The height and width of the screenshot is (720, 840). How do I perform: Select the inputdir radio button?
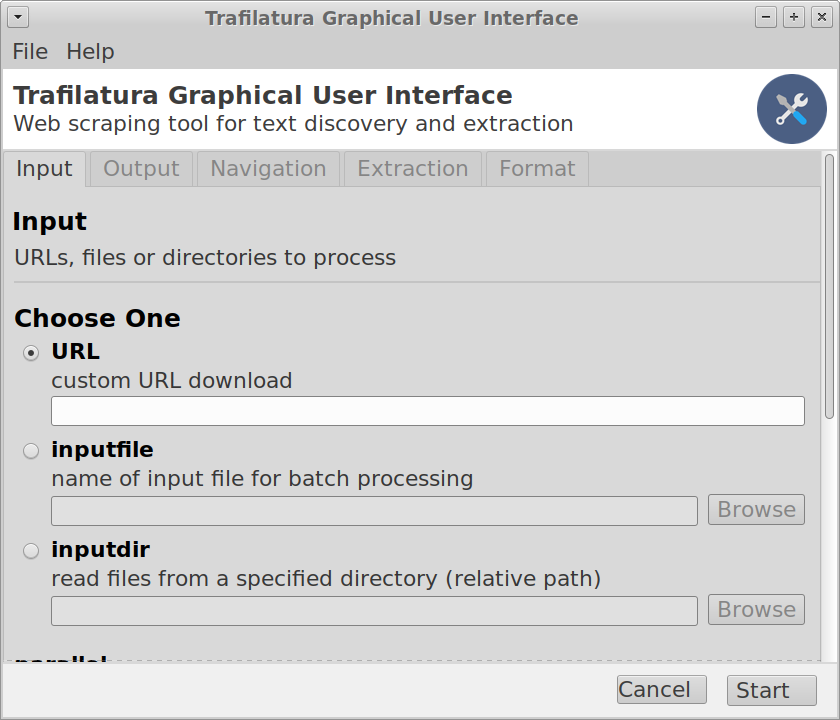point(31,550)
